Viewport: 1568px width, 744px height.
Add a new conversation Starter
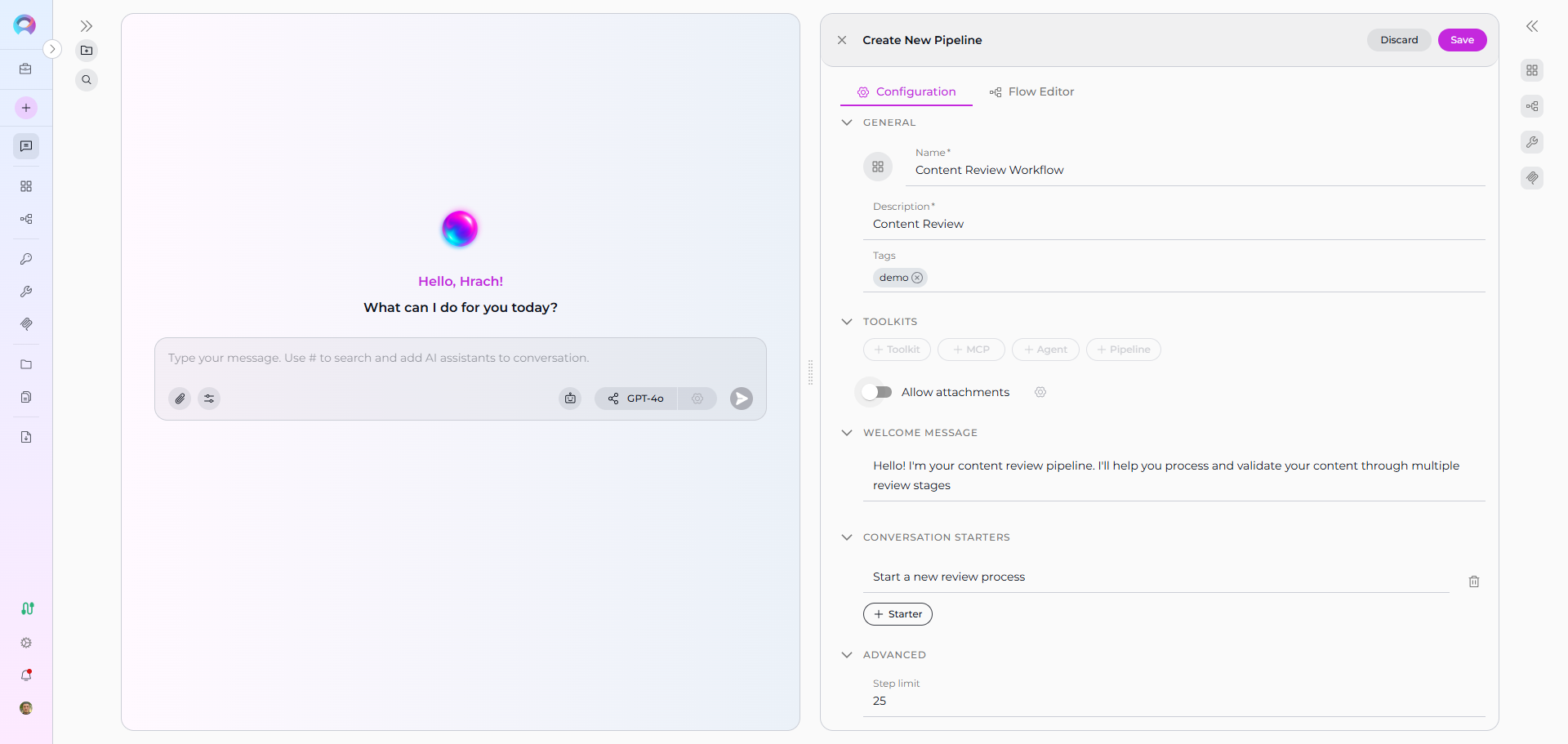click(x=898, y=614)
